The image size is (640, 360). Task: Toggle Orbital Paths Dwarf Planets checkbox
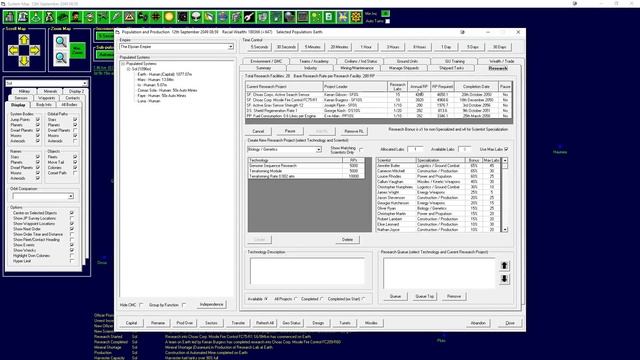75,130
